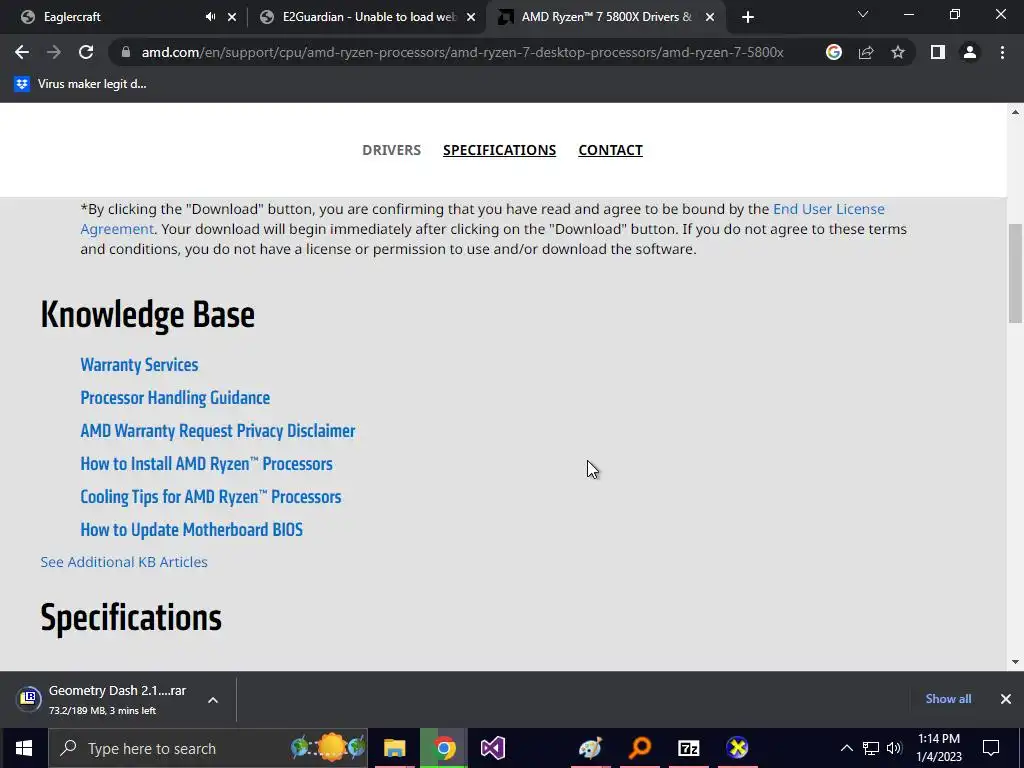Close the AMD Ryzen 7 5800X tab
The width and height of the screenshot is (1024, 768).
click(x=710, y=17)
